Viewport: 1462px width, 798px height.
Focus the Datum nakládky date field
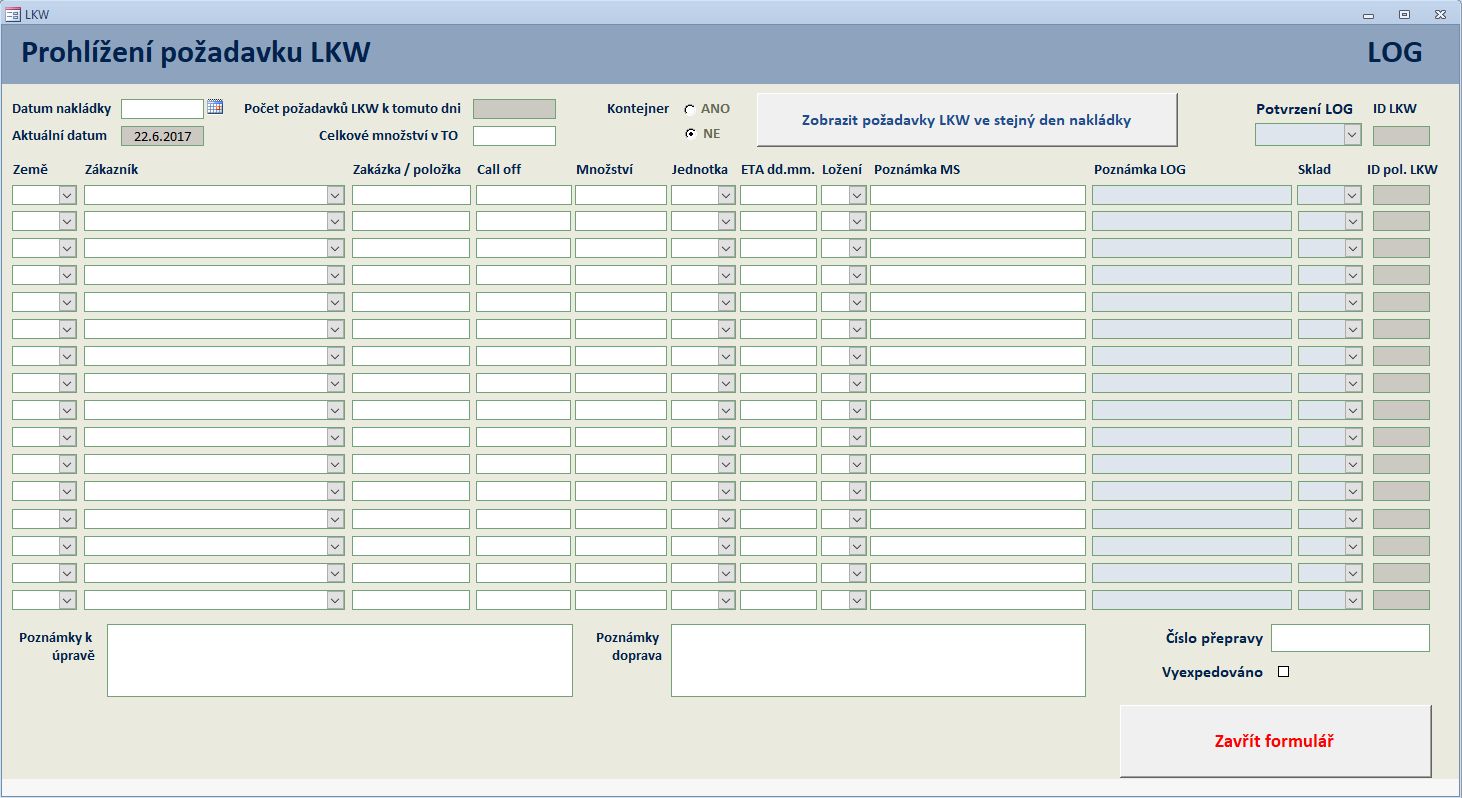click(162, 109)
